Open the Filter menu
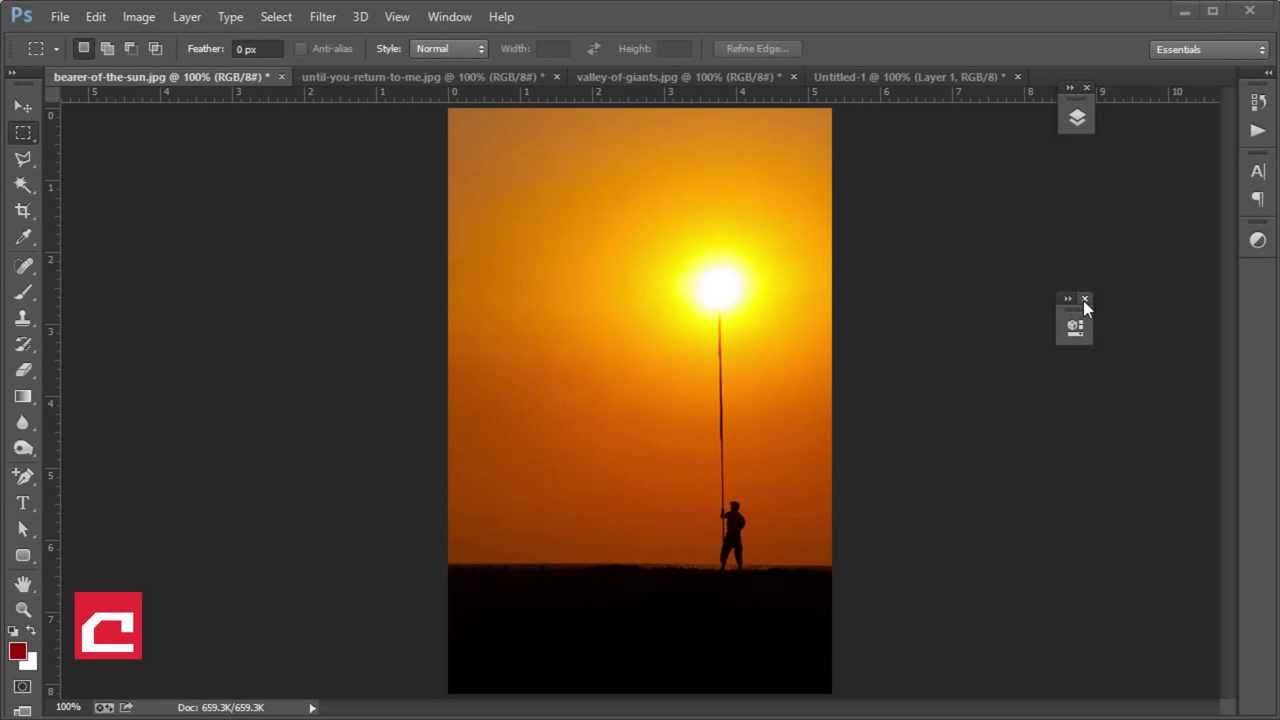 pyautogui.click(x=322, y=17)
